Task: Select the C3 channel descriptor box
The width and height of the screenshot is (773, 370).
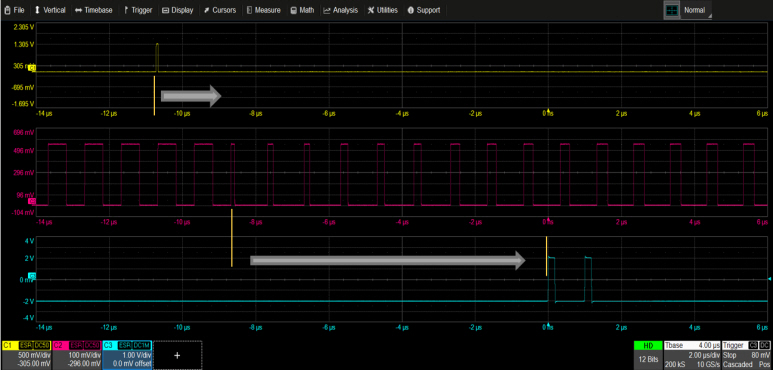Action: click(x=127, y=355)
